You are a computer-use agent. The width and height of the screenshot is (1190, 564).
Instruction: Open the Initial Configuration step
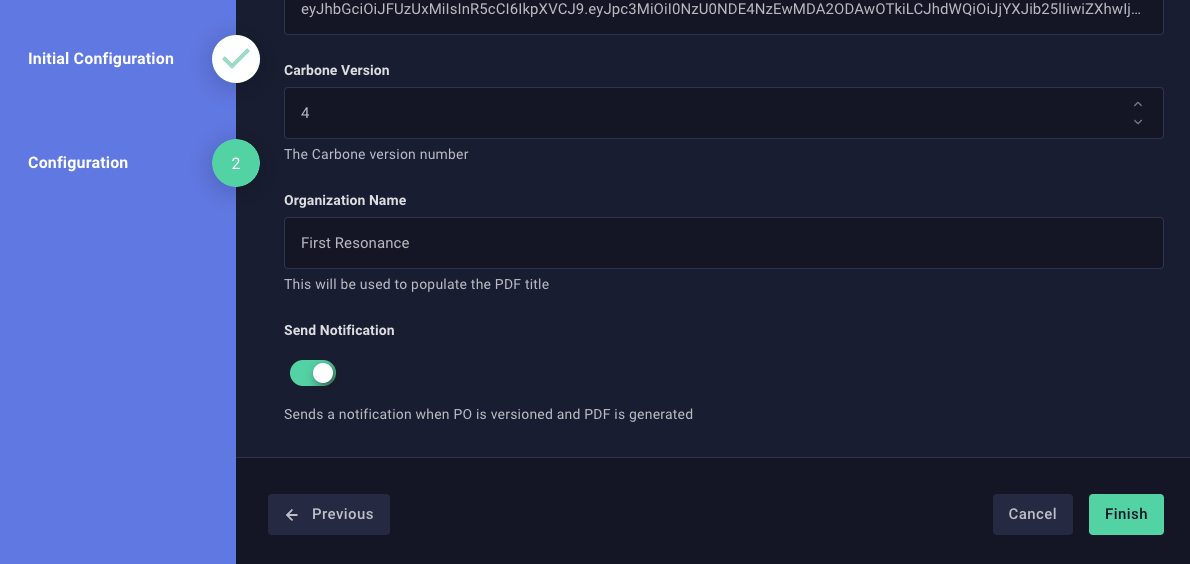(101, 59)
